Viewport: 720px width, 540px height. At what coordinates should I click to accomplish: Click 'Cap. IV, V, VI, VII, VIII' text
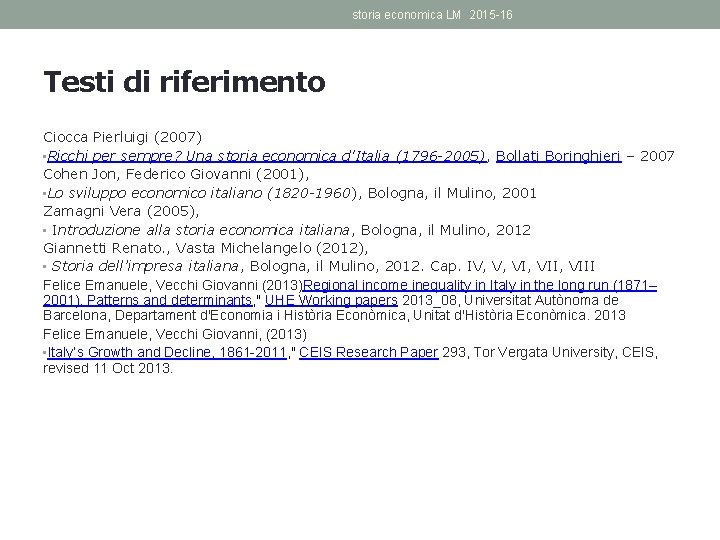tap(512, 266)
